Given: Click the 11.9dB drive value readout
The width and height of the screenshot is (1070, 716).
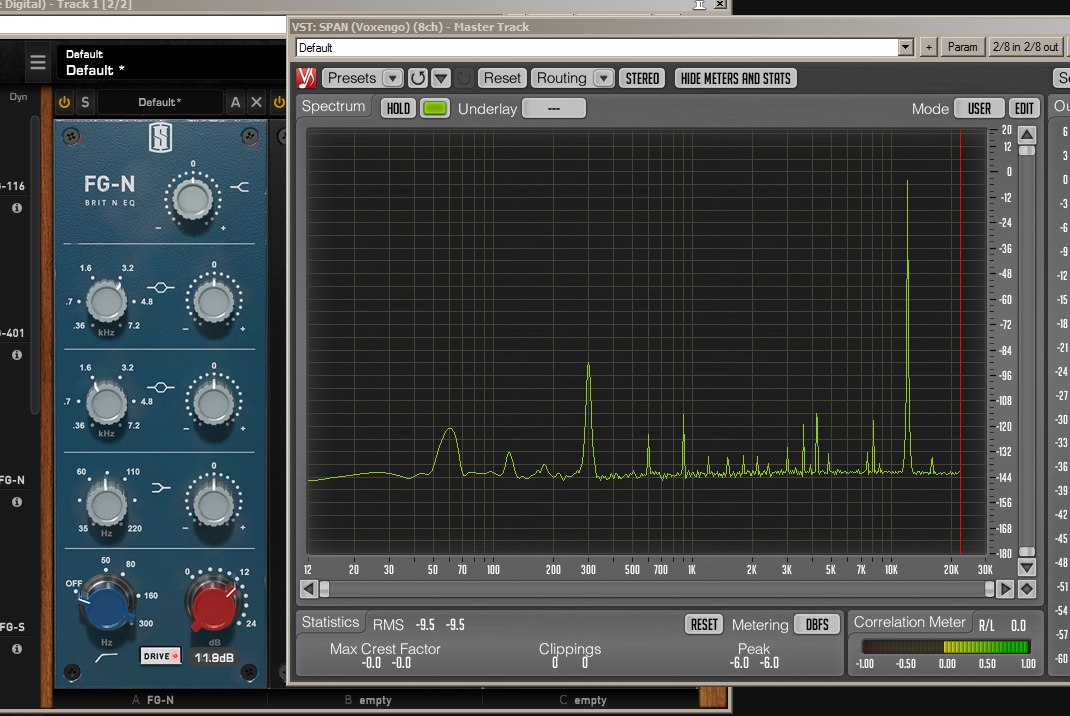Looking at the screenshot, I should coord(214,657).
